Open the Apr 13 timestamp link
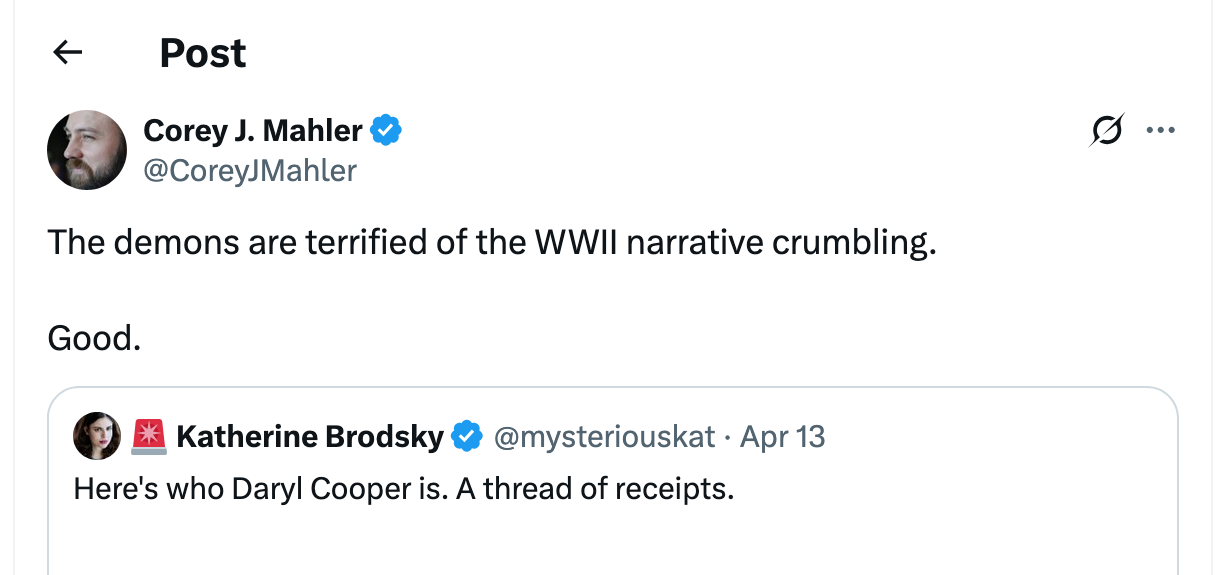 pyautogui.click(x=783, y=437)
